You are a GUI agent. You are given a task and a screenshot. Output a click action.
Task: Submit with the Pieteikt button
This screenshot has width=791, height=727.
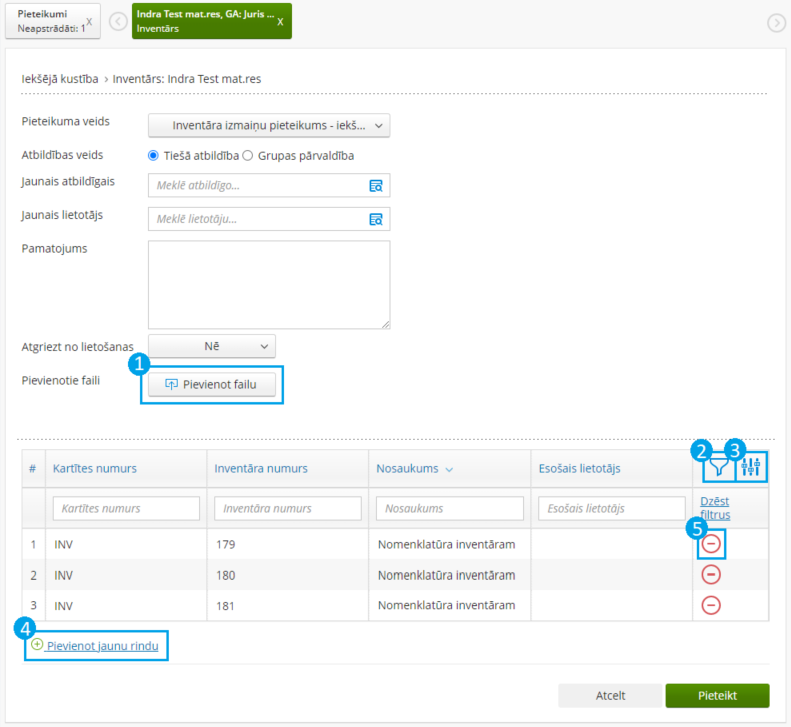pyautogui.click(x=717, y=696)
